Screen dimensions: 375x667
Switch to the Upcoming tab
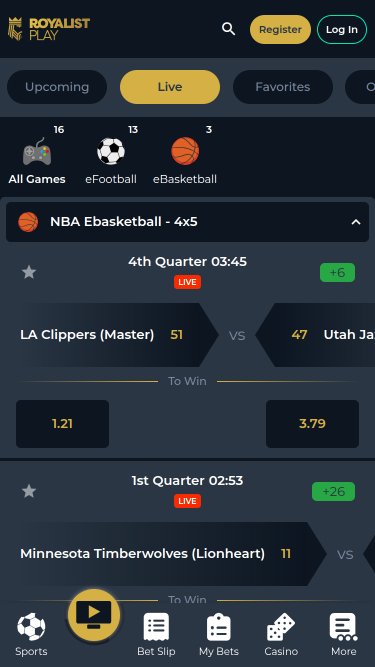57,87
